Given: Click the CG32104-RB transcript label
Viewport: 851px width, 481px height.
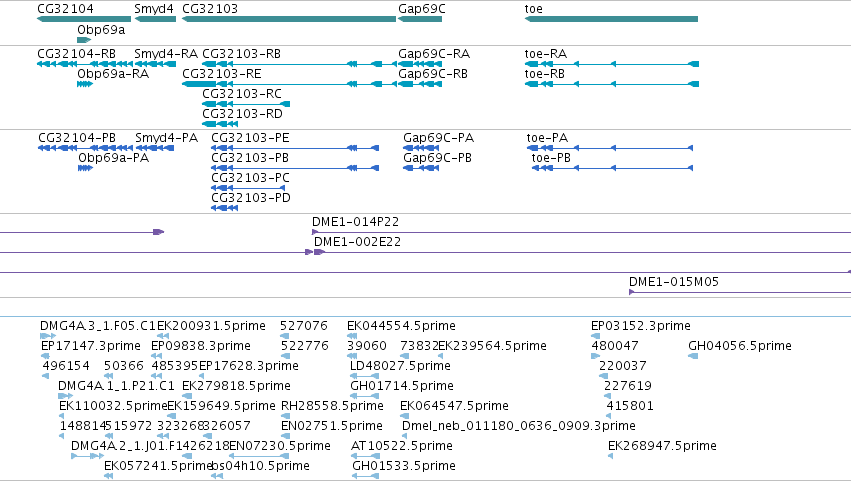Looking at the screenshot, I should (77, 54).
